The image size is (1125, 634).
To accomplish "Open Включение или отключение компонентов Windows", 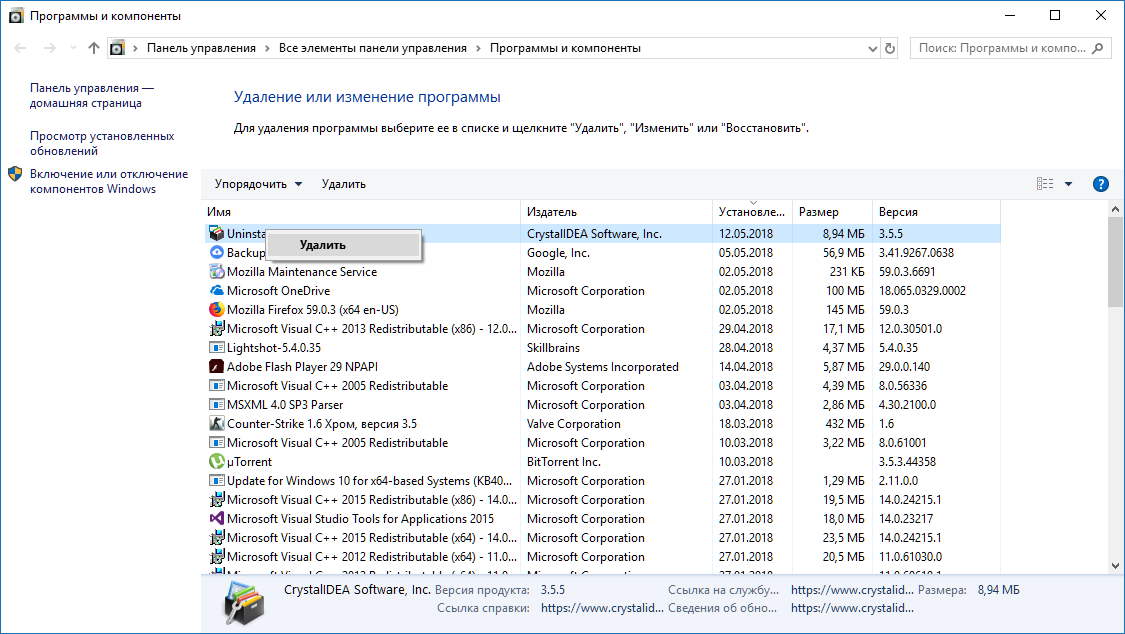I will pyautogui.click(x=109, y=181).
